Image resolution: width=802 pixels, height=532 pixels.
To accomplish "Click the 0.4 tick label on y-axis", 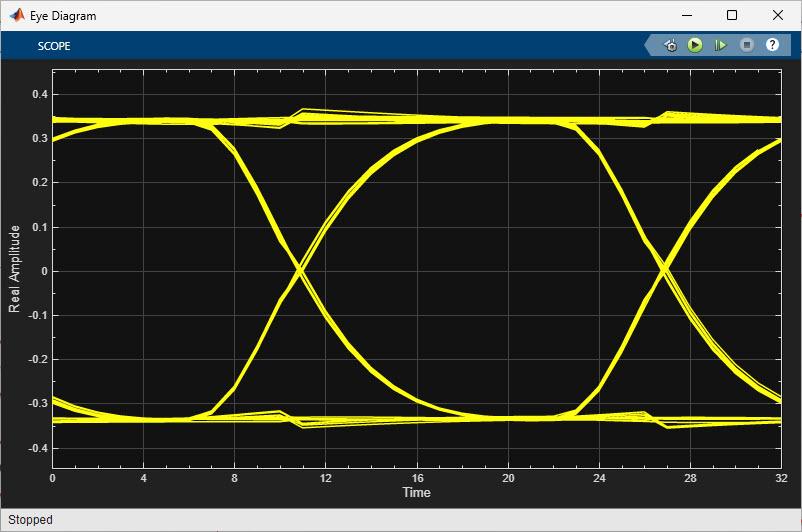I will click(40, 94).
